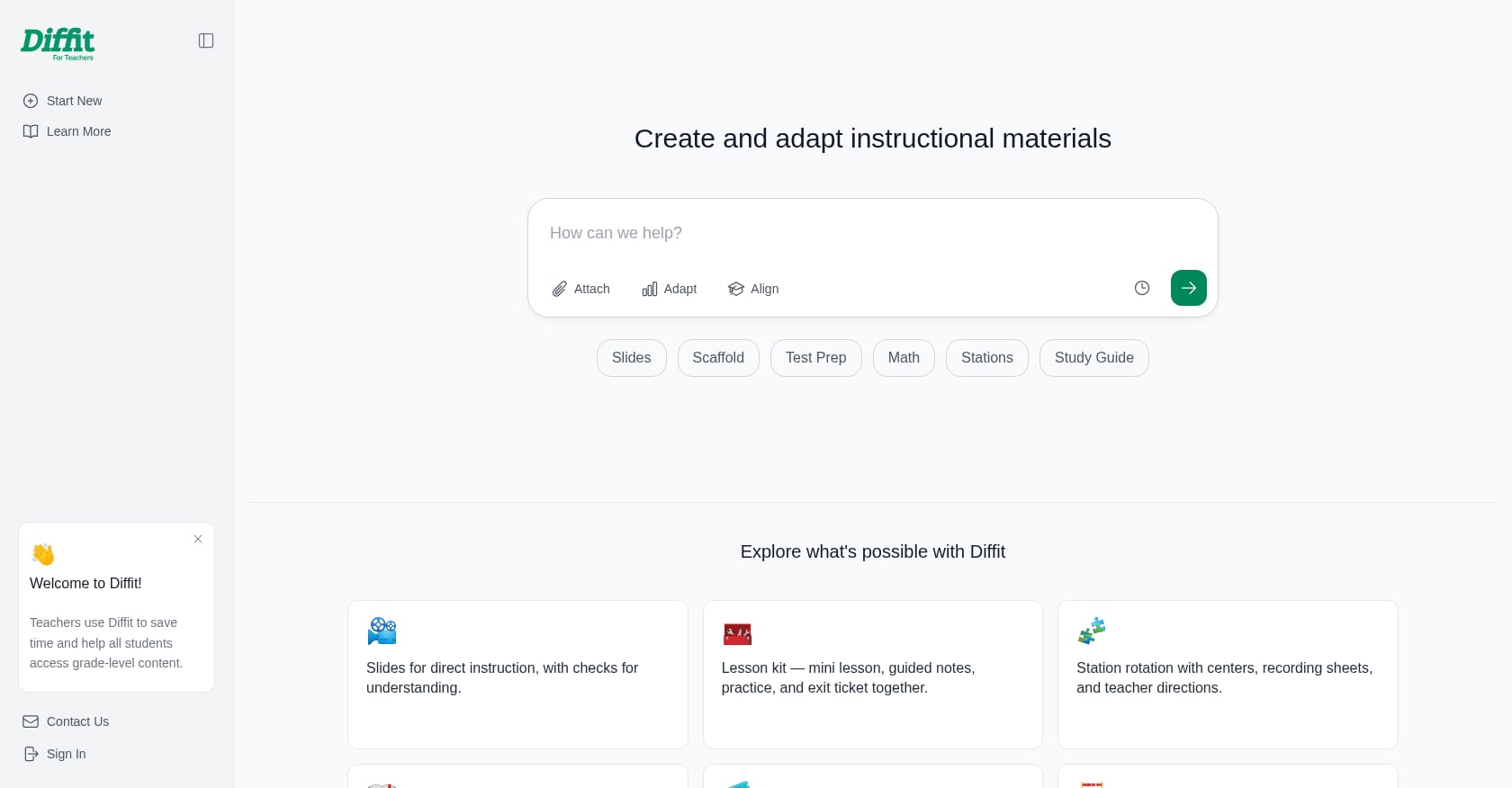The height and width of the screenshot is (788, 1512).
Task: Click the Welcome to Diffit! heading
Action: [85, 583]
